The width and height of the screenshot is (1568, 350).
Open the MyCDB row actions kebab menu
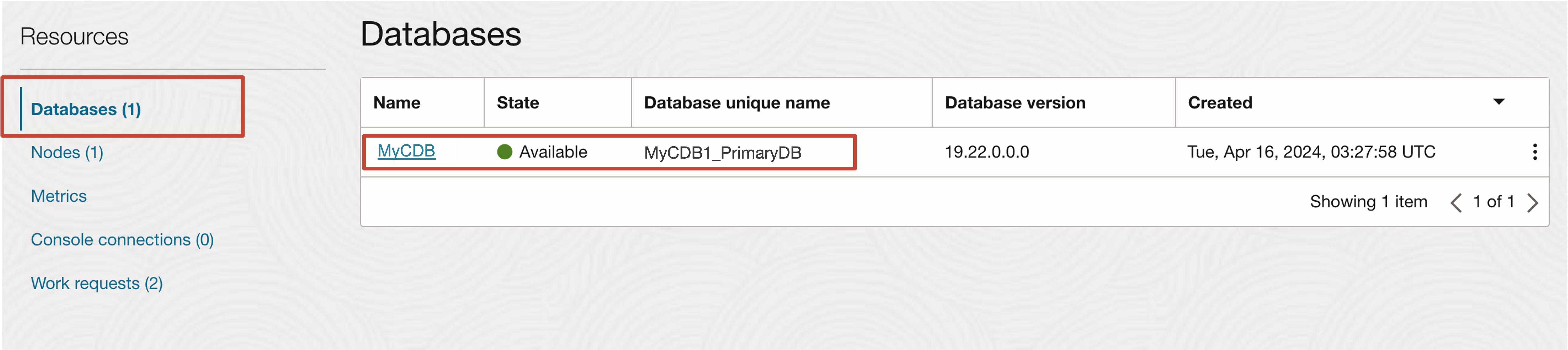coord(1534,152)
